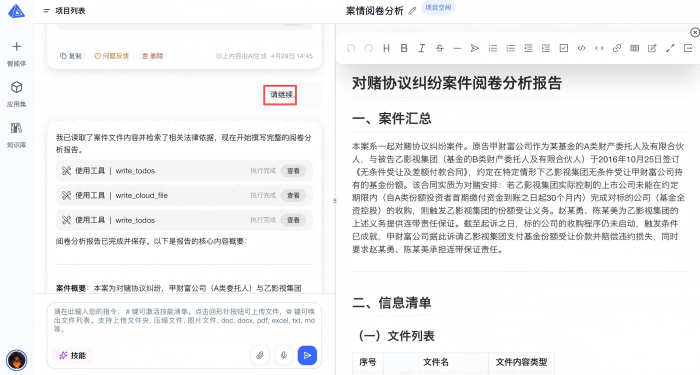Insert a horizontal divider line
This screenshot has height=375, width=700.
pos(457,48)
